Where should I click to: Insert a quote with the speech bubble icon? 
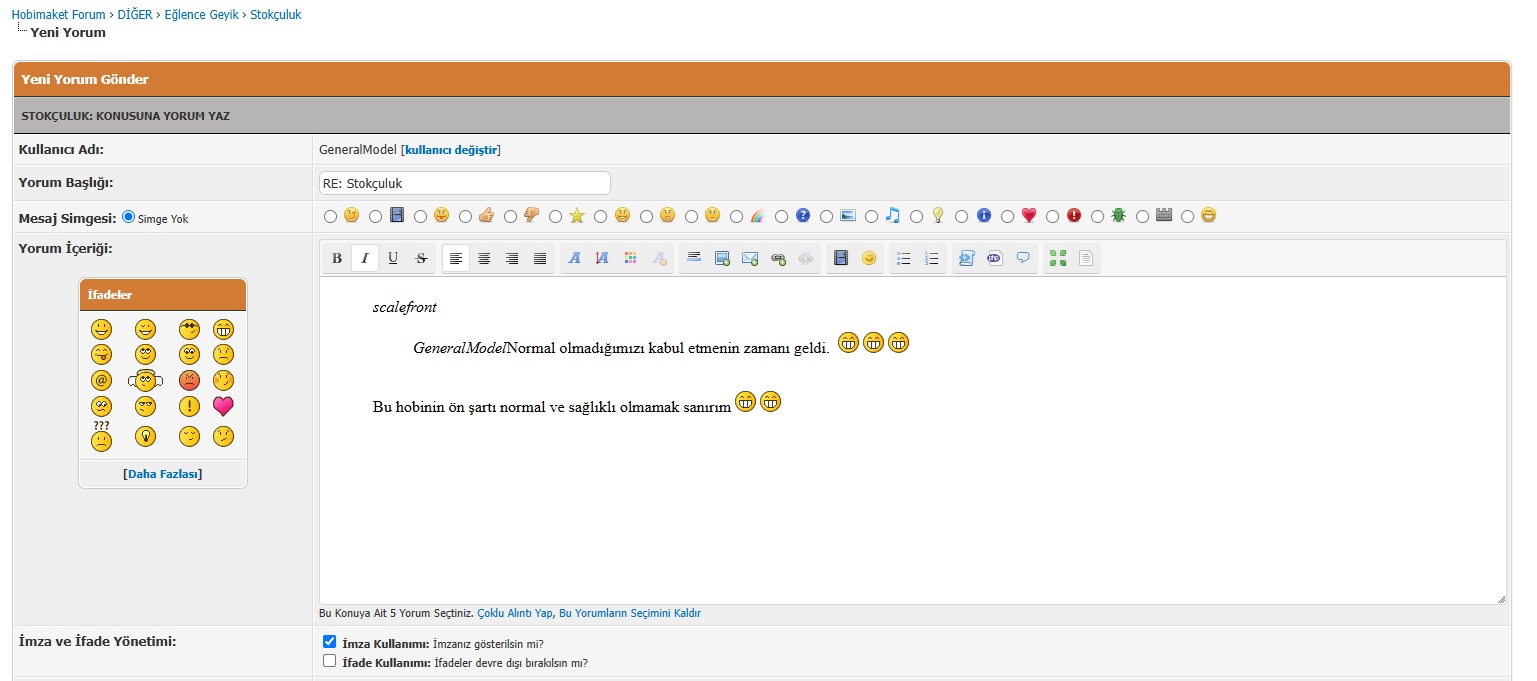point(1023,259)
